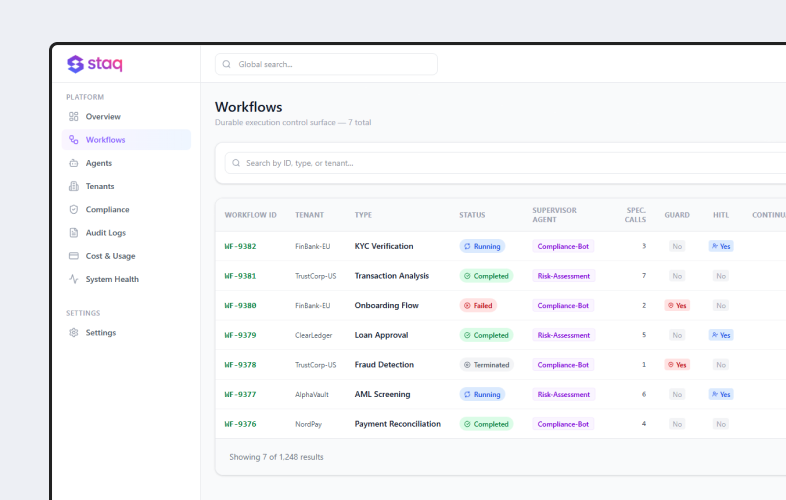This screenshot has height=500, width=786.
Task: Click the magnifier icon in Global search
Action: tap(227, 64)
